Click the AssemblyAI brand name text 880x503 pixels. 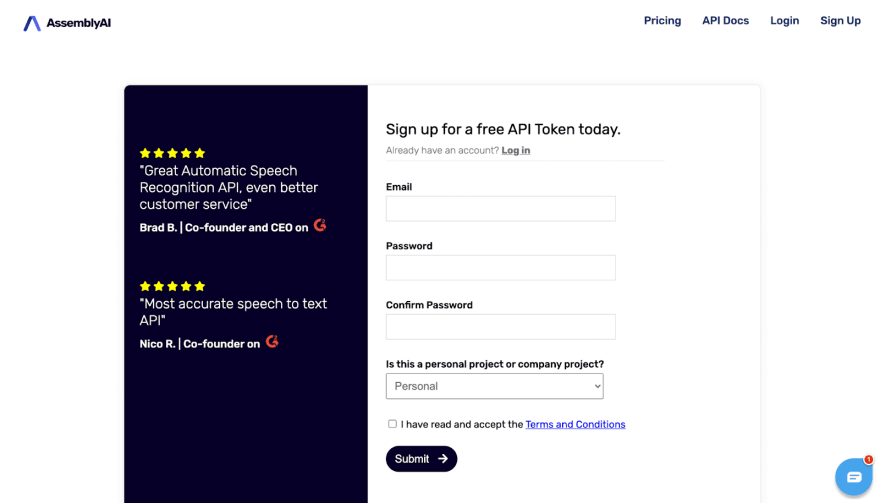[79, 23]
